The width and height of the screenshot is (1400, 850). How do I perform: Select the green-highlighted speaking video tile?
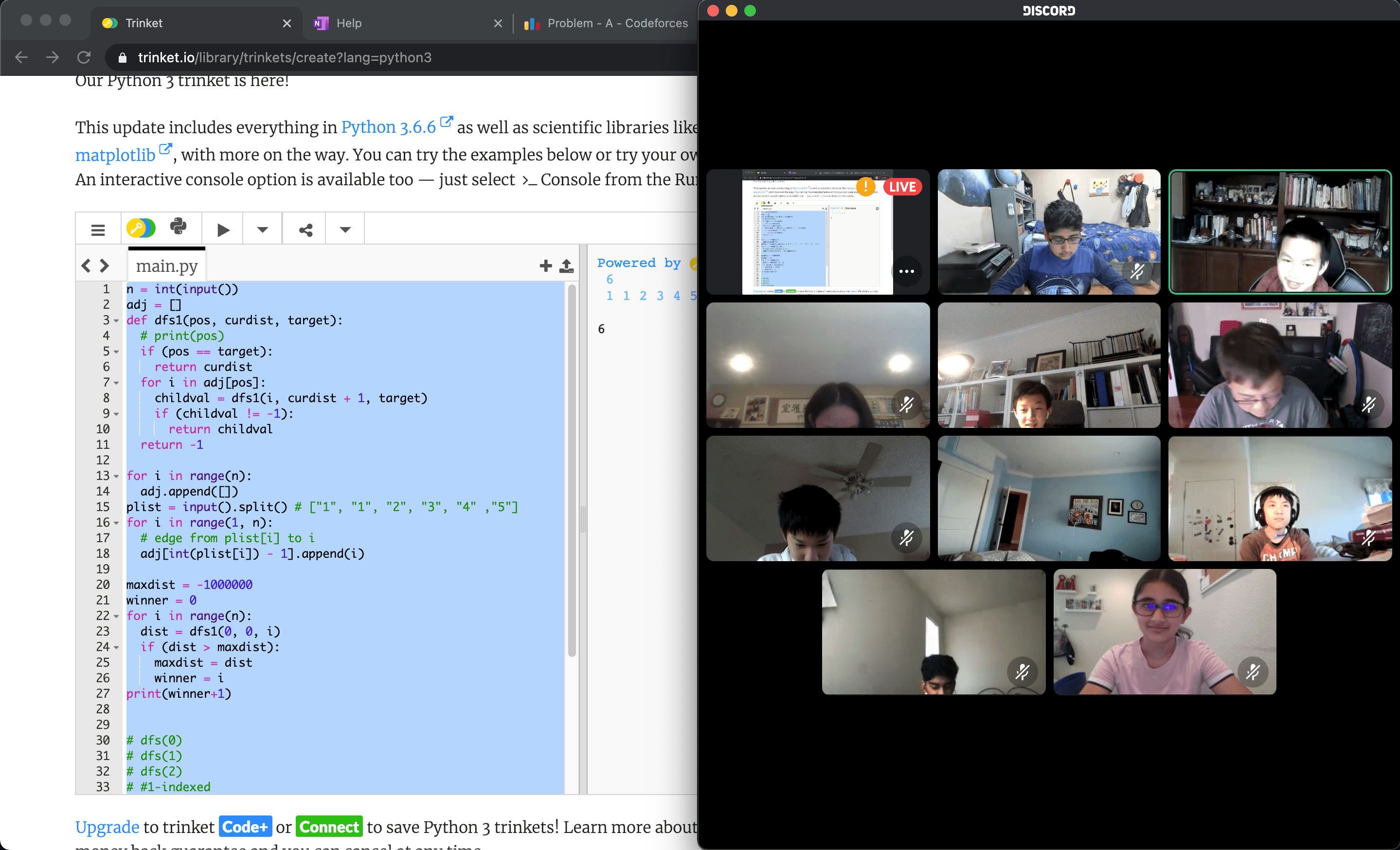(1280, 231)
